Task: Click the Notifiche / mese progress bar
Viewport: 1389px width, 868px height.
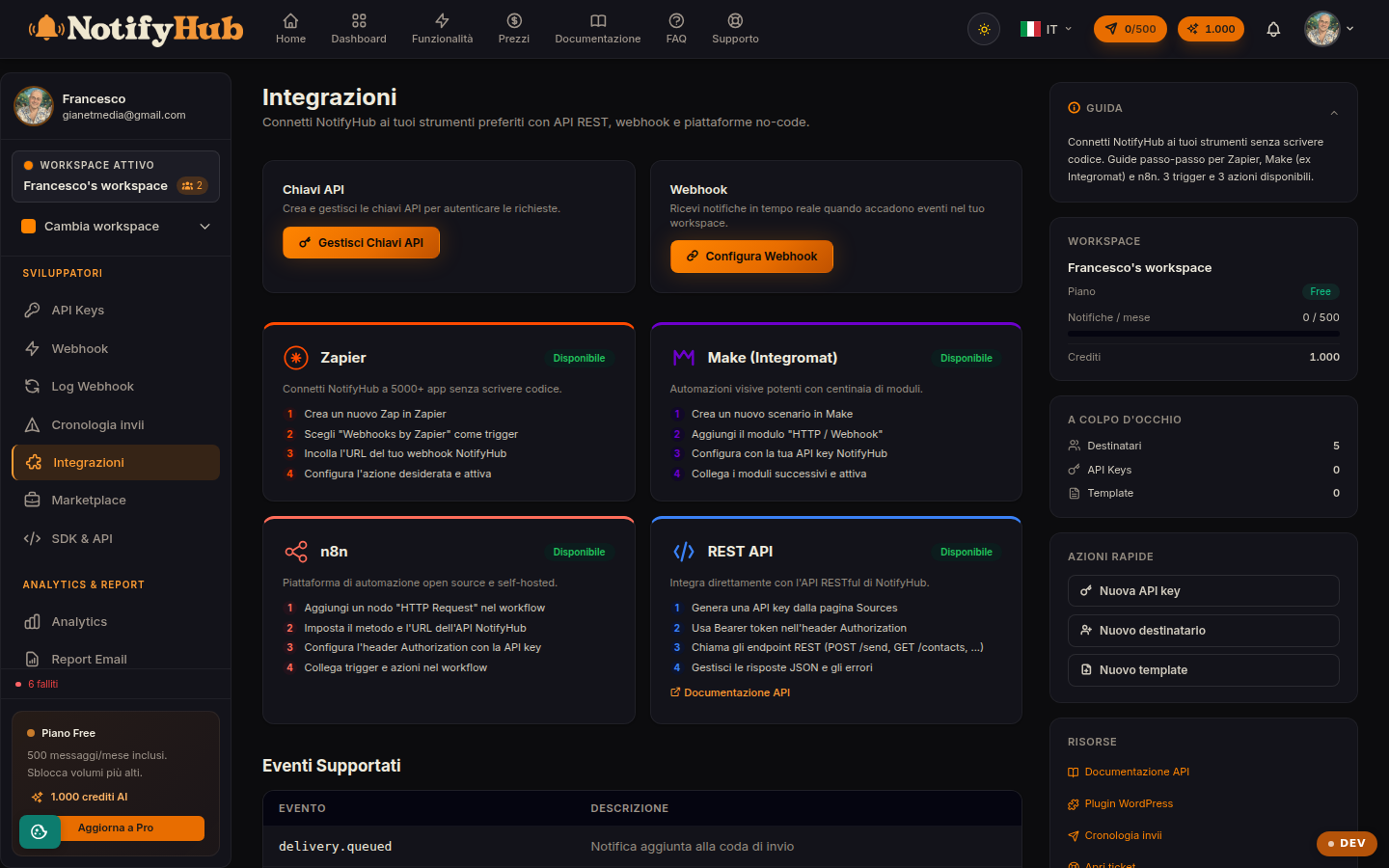Action: tap(1204, 334)
